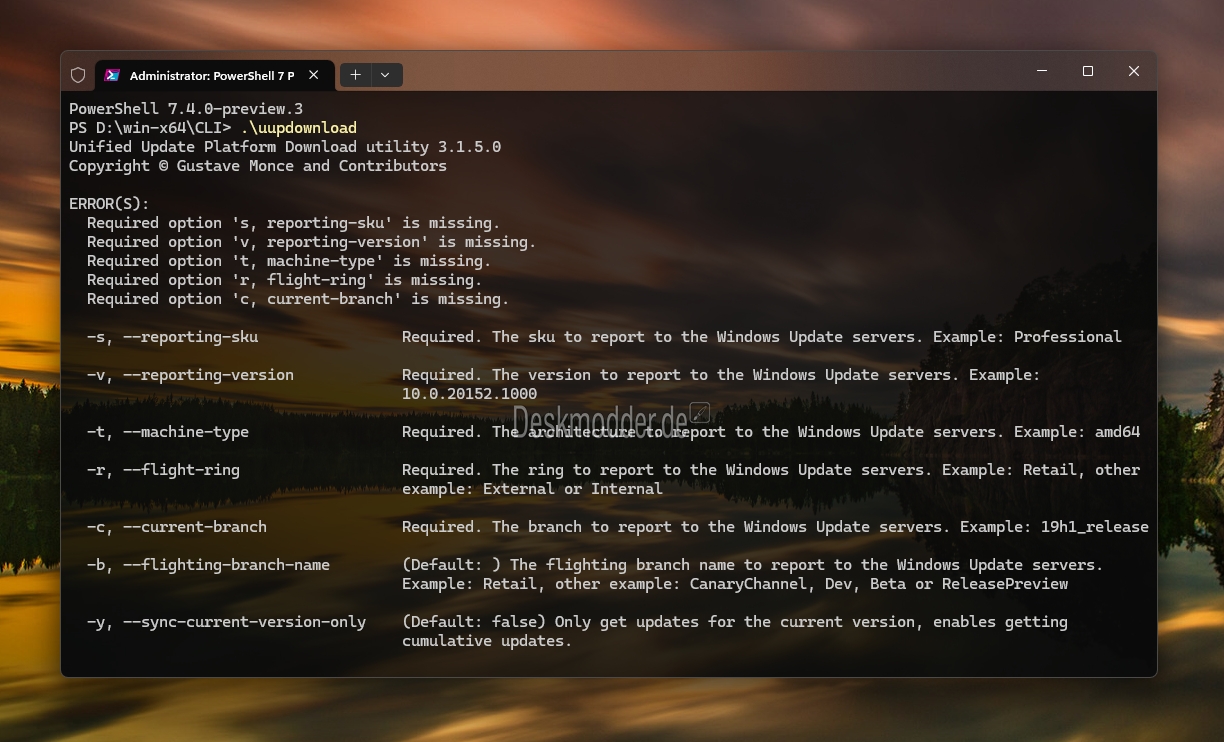The image size is (1224, 742).
Task: Click the 'Example: Professional' text
Action: [1027, 337]
